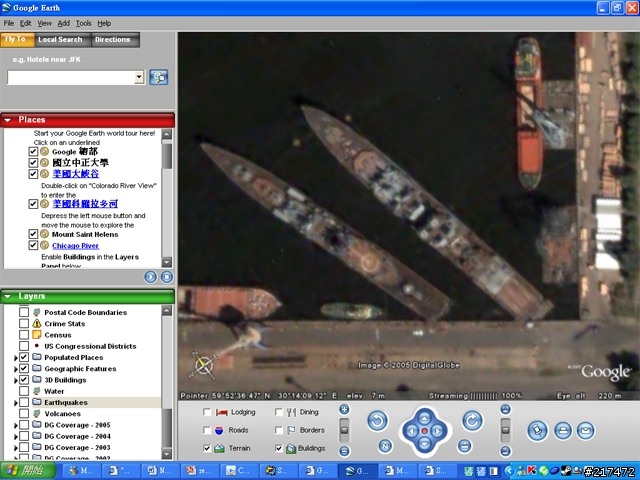Check Postal Code Boundaries layer
The image size is (640, 480).
click(24, 312)
